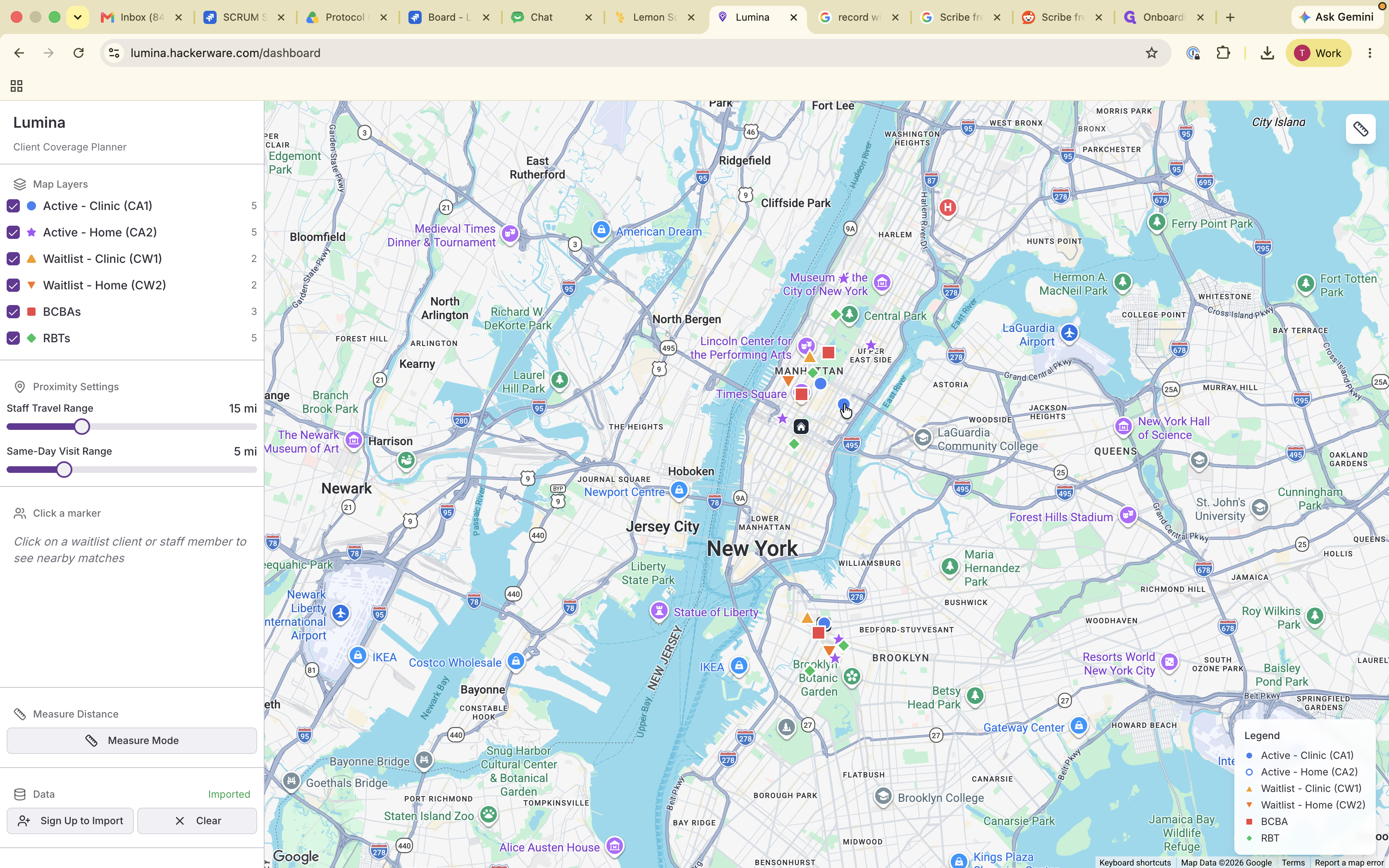Select orange waitlist triangle near Lincoln Center
Viewport: 1389px width, 868px height.
click(809, 357)
